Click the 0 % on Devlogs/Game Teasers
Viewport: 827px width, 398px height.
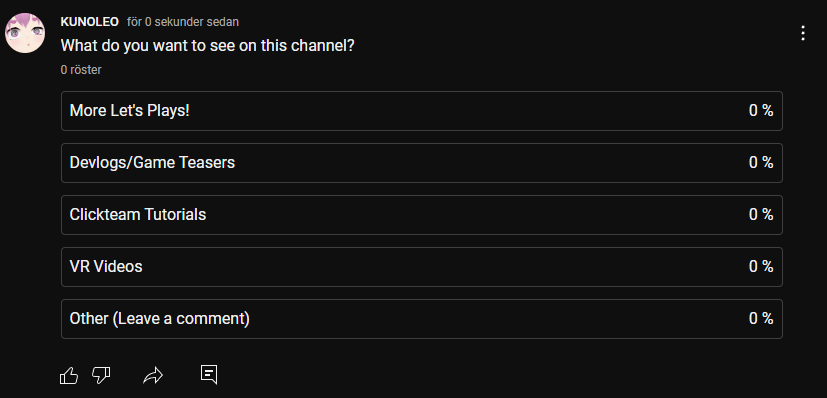click(x=761, y=162)
